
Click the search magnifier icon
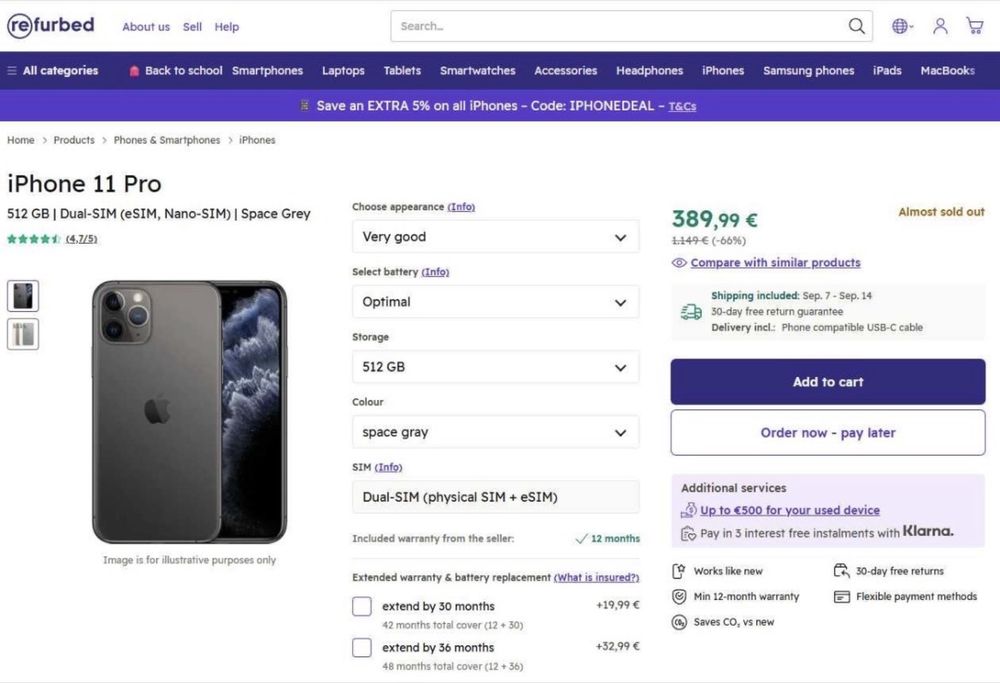tap(857, 26)
